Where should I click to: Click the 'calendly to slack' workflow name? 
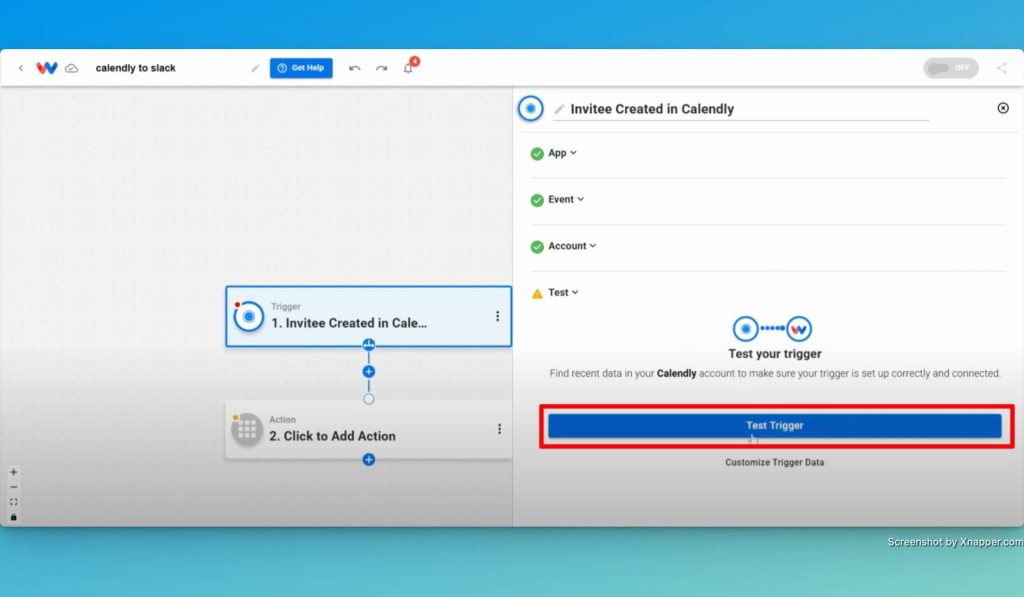[x=136, y=68]
